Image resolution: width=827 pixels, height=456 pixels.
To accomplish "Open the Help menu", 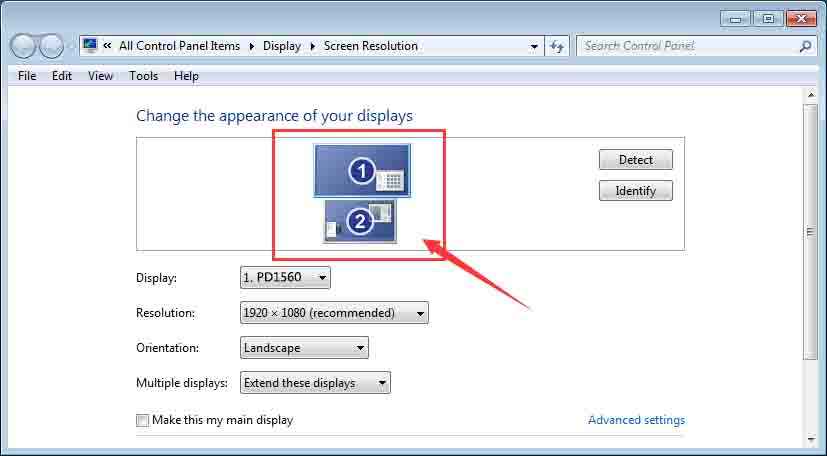I will click(x=186, y=76).
